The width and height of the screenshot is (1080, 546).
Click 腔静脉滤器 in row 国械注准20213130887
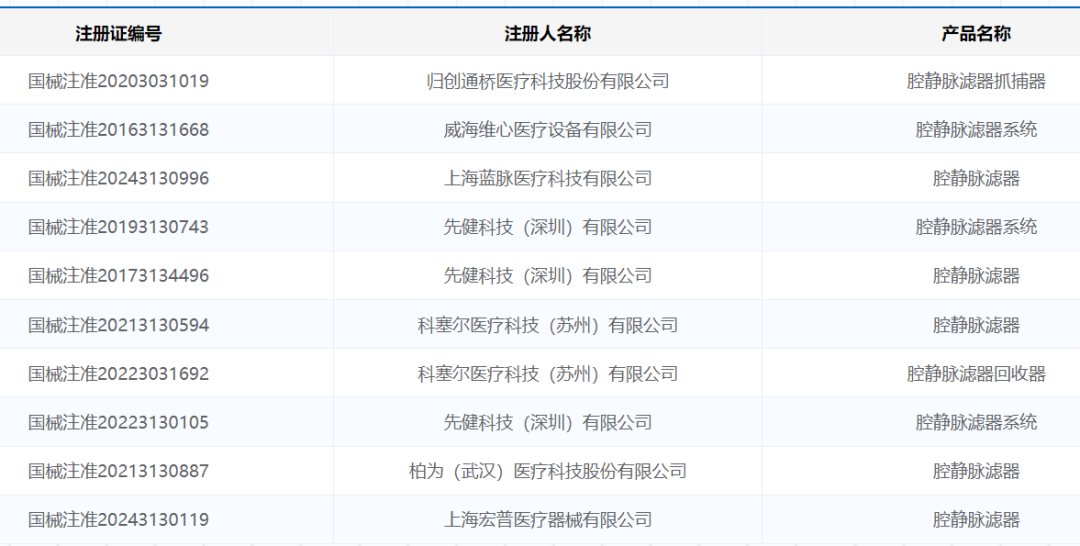click(x=976, y=471)
